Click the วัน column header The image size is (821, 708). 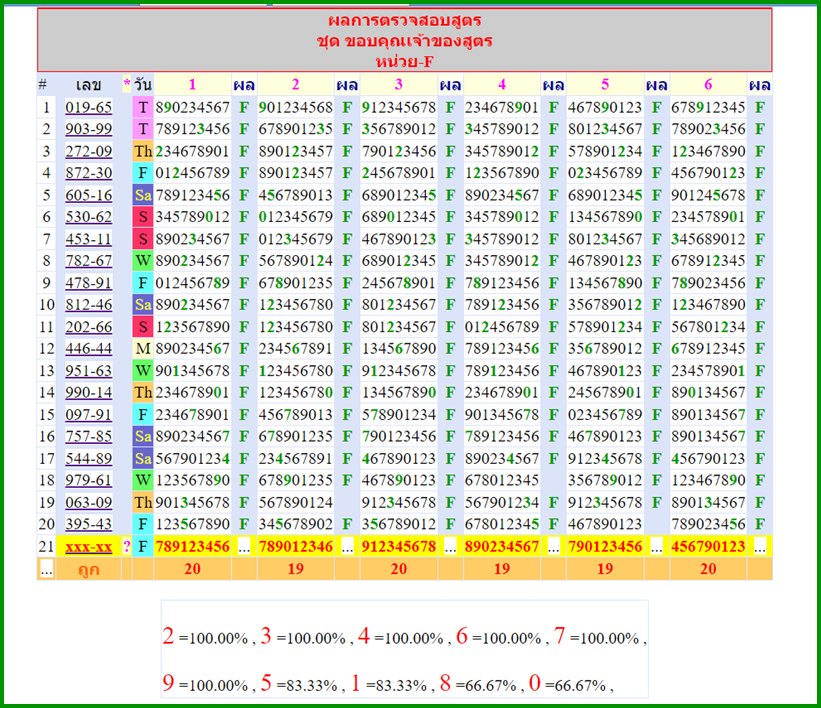pyautogui.click(x=142, y=85)
